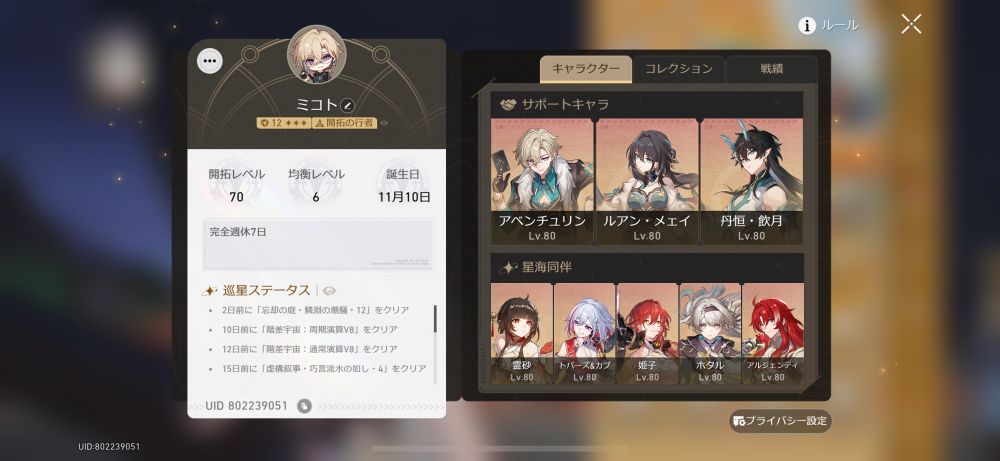1000x461 pixels.
Task: Open the プライバシー設定 button
Action: tap(781, 421)
